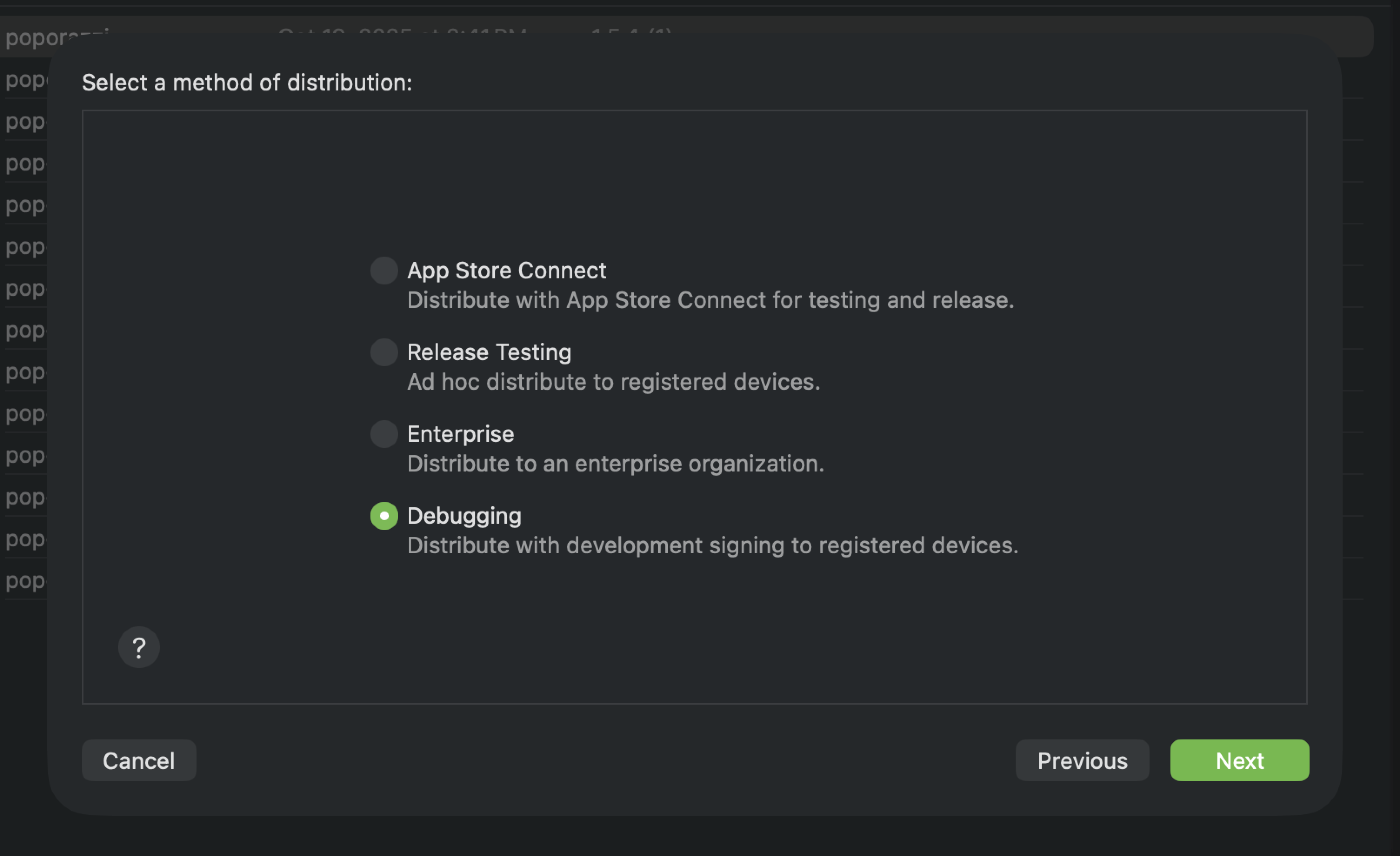Select the App Store Connect radio button
This screenshot has height=856, width=1400.
(x=384, y=271)
